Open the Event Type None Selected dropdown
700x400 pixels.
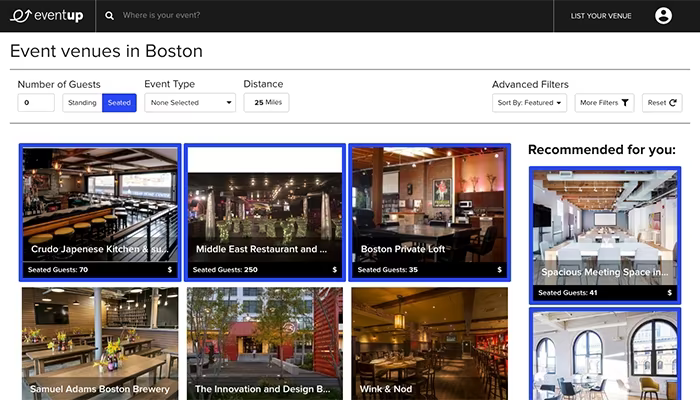pos(190,103)
